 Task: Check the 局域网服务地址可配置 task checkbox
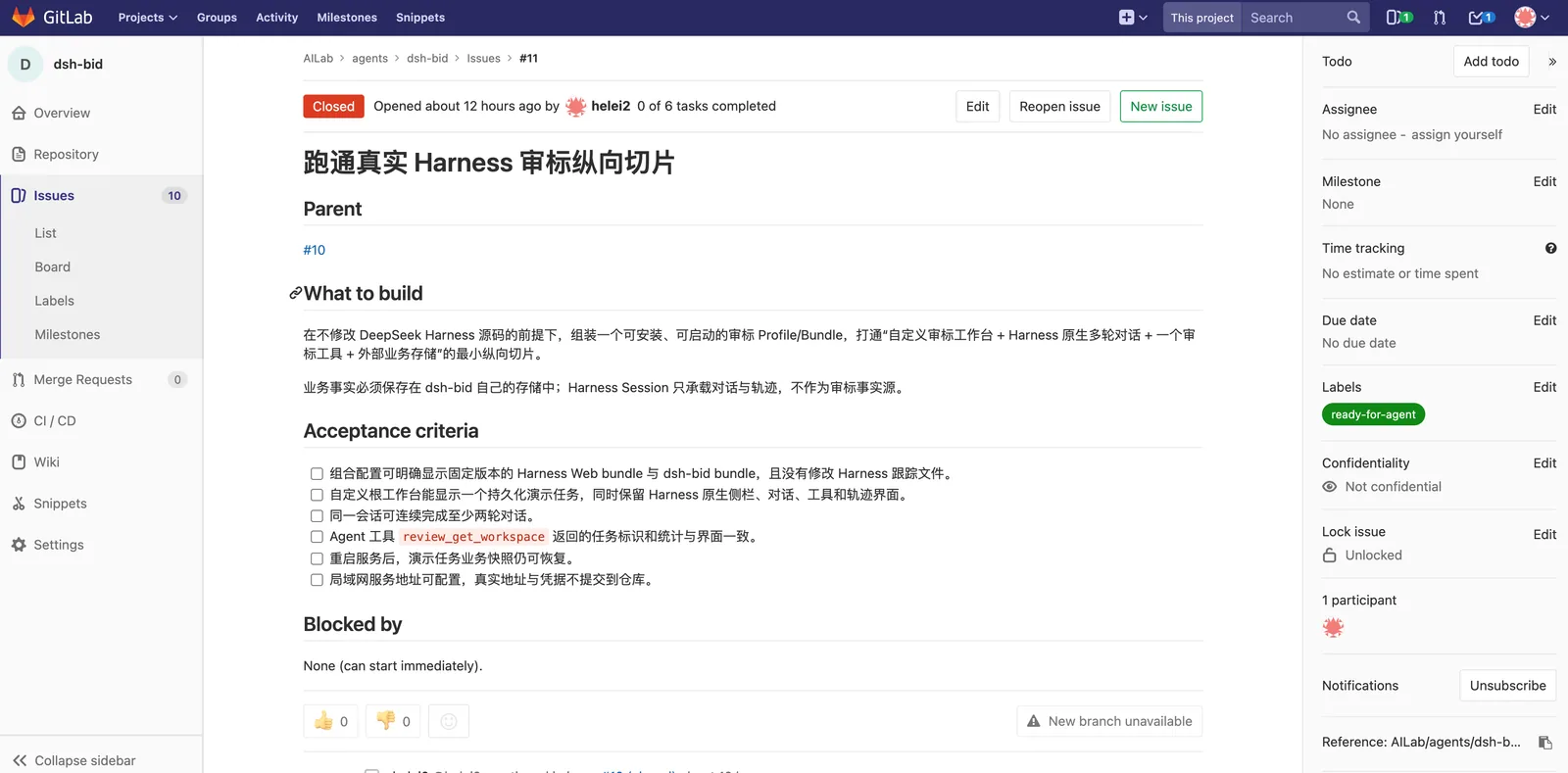click(x=317, y=580)
